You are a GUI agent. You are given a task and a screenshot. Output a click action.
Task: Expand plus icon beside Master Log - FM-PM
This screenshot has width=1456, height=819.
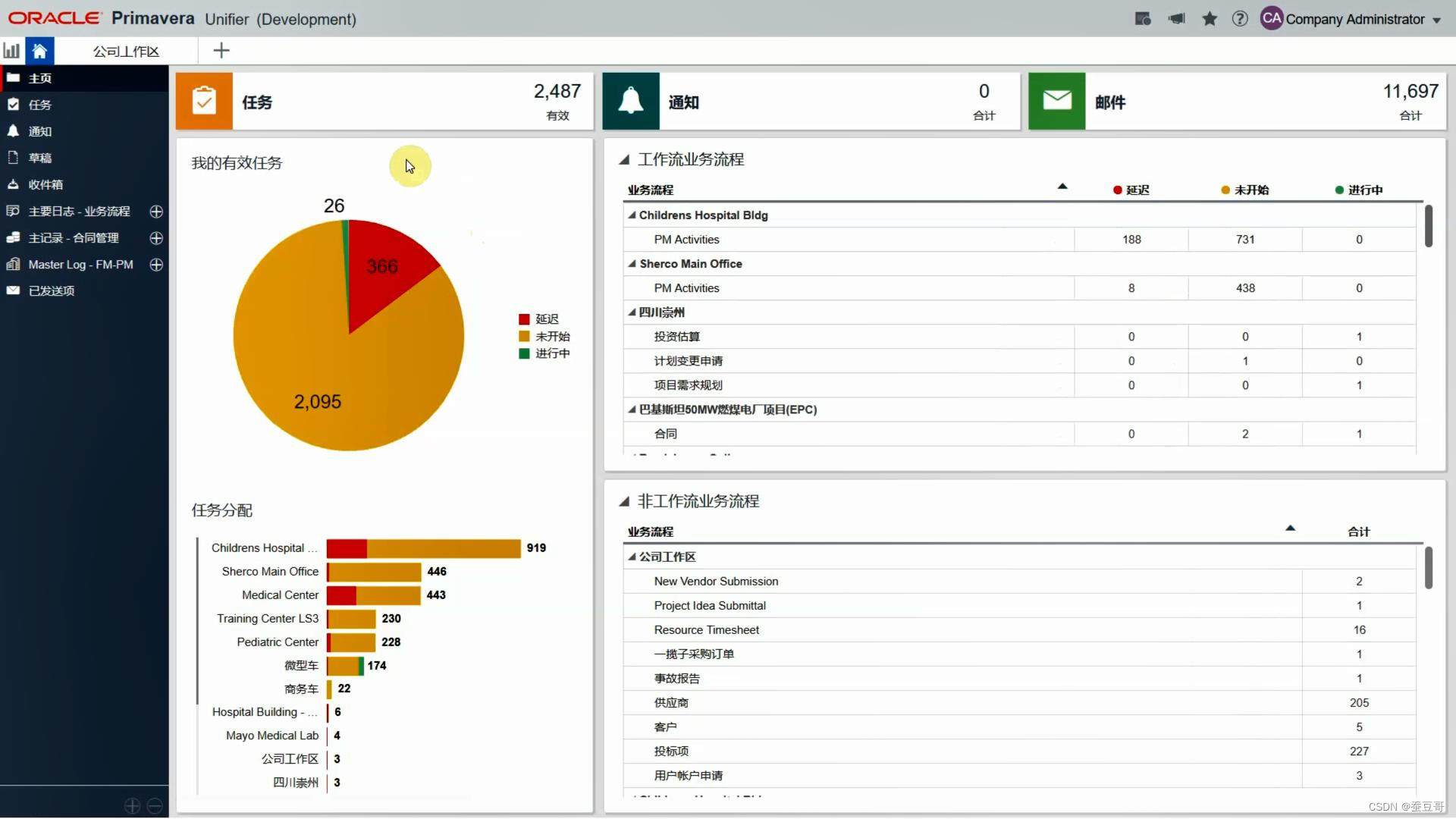coord(156,265)
